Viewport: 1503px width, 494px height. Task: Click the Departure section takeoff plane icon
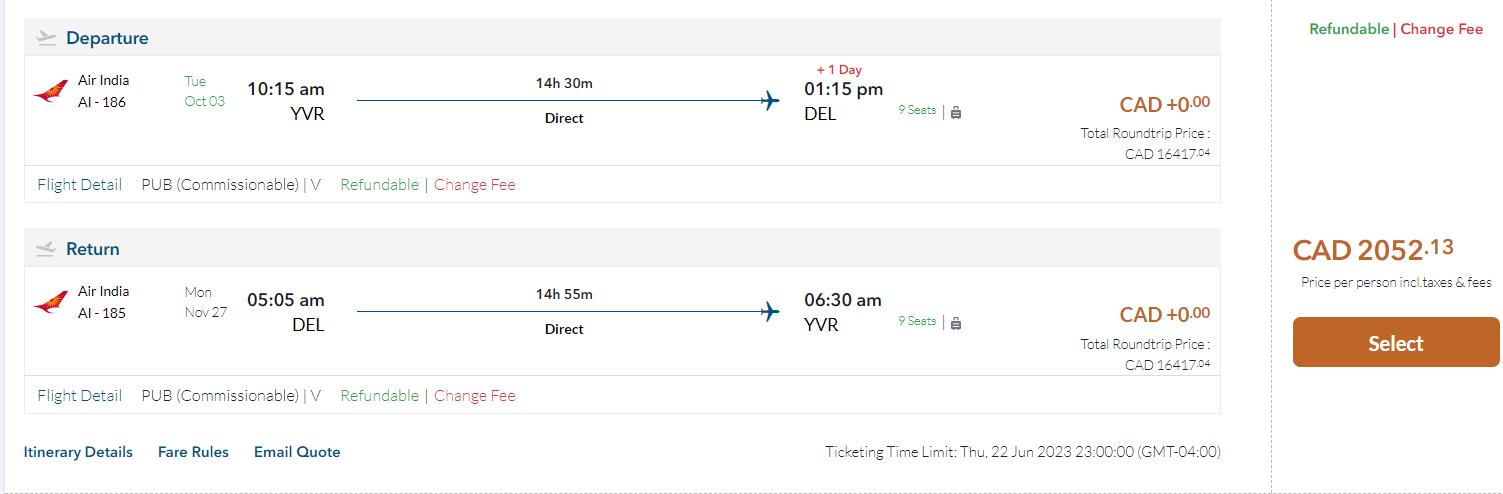pyautogui.click(x=46, y=38)
